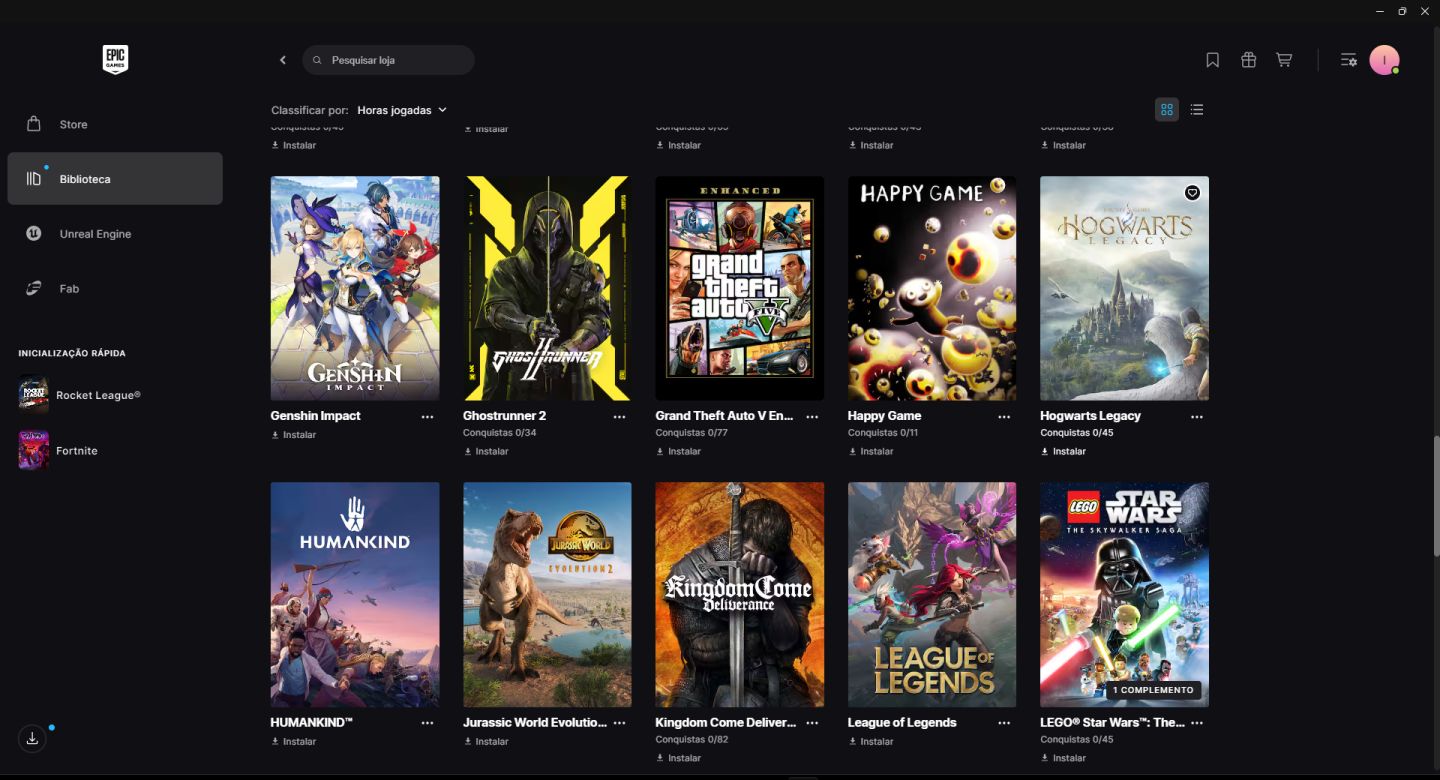This screenshot has width=1440, height=780.
Task: Open the Fab section
Action: click(x=115, y=289)
